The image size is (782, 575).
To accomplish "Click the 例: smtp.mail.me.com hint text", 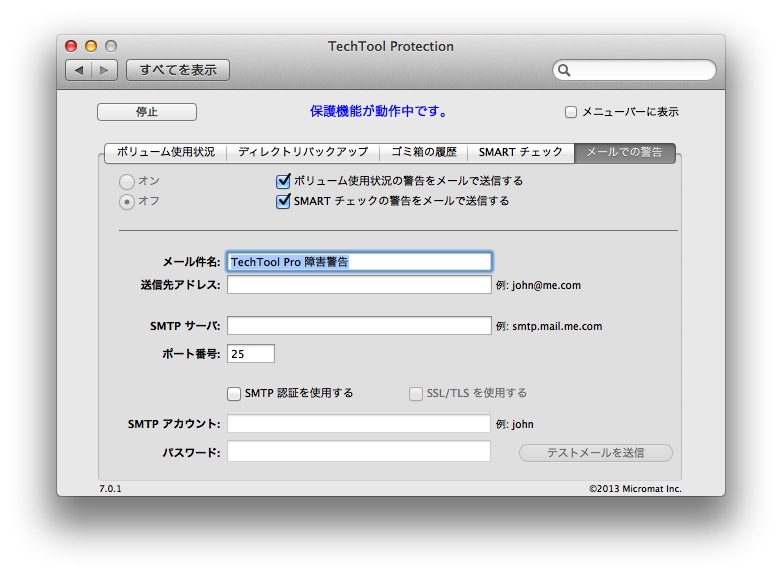I will [x=549, y=326].
